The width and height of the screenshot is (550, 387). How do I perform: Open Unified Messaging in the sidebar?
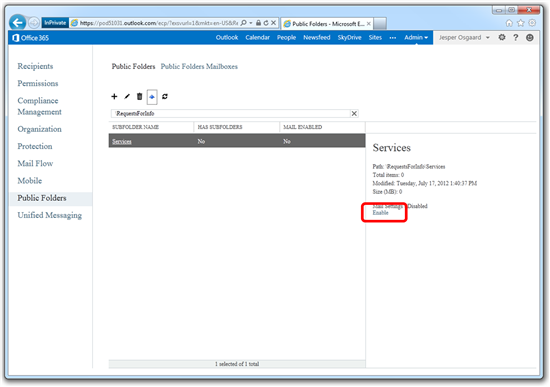(x=49, y=215)
